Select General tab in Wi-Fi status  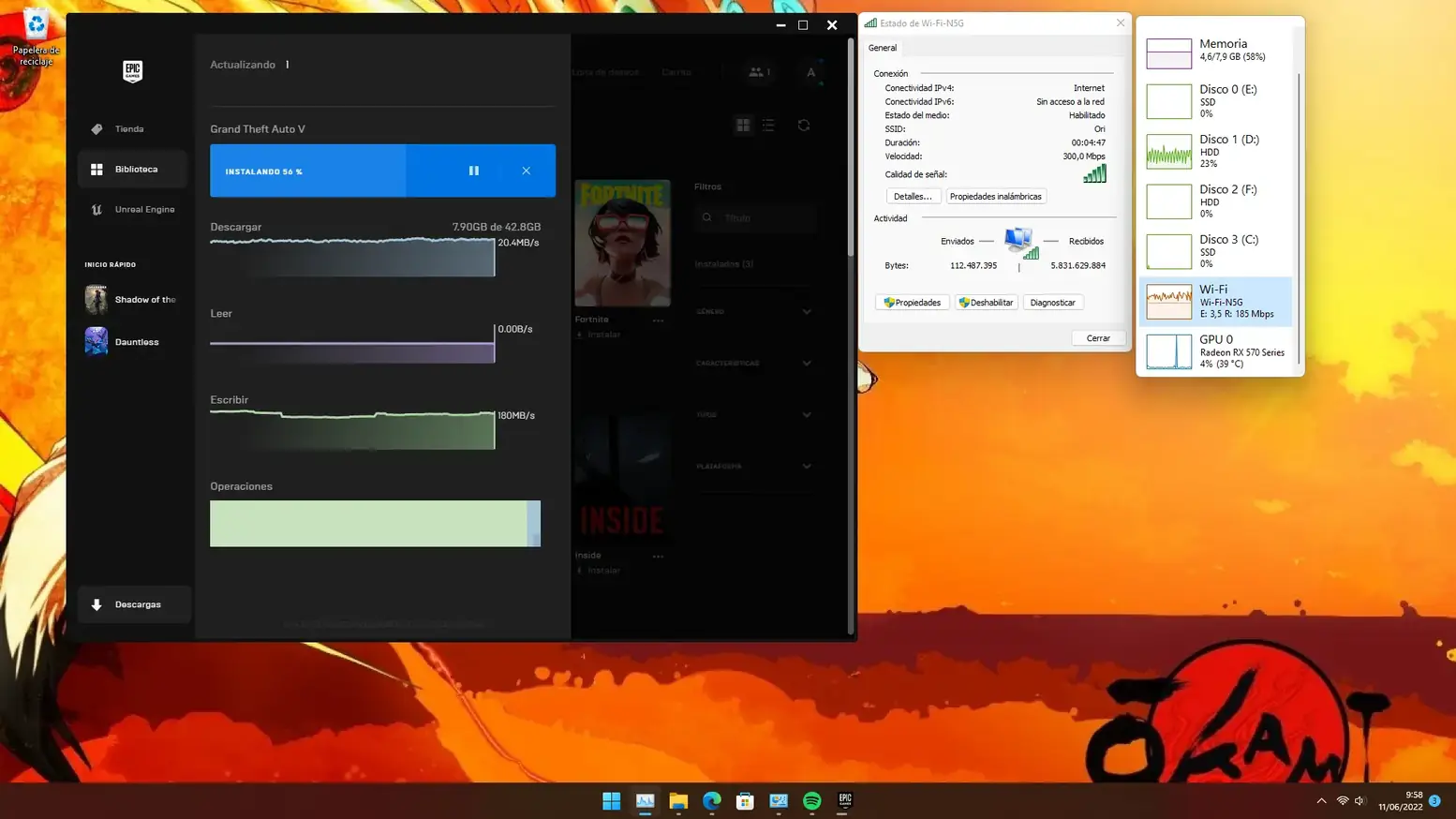(883, 48)
